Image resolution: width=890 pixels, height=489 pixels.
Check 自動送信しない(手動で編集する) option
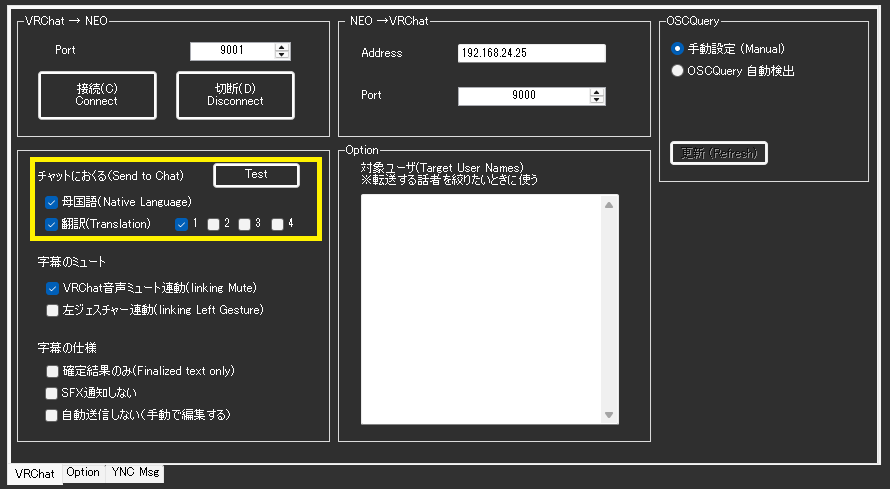click(x=52, y=415)
